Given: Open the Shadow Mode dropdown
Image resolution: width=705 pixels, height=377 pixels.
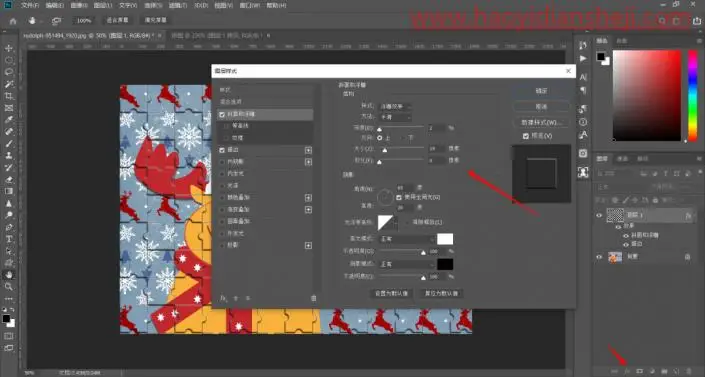Looking at the screenshot, I should [x=407, y=264].
